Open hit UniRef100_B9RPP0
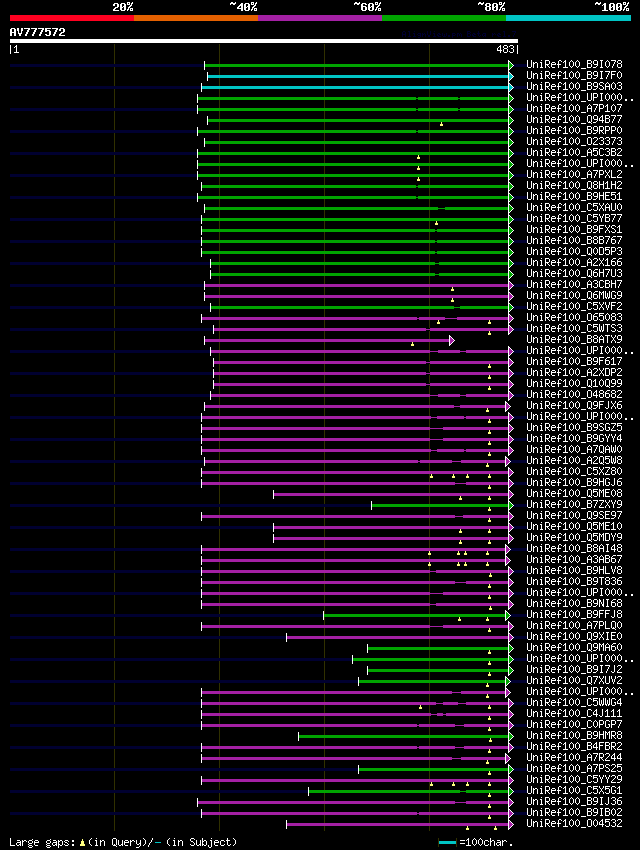Viewport: 640px width, 850px height. click(x=574, y=130)
